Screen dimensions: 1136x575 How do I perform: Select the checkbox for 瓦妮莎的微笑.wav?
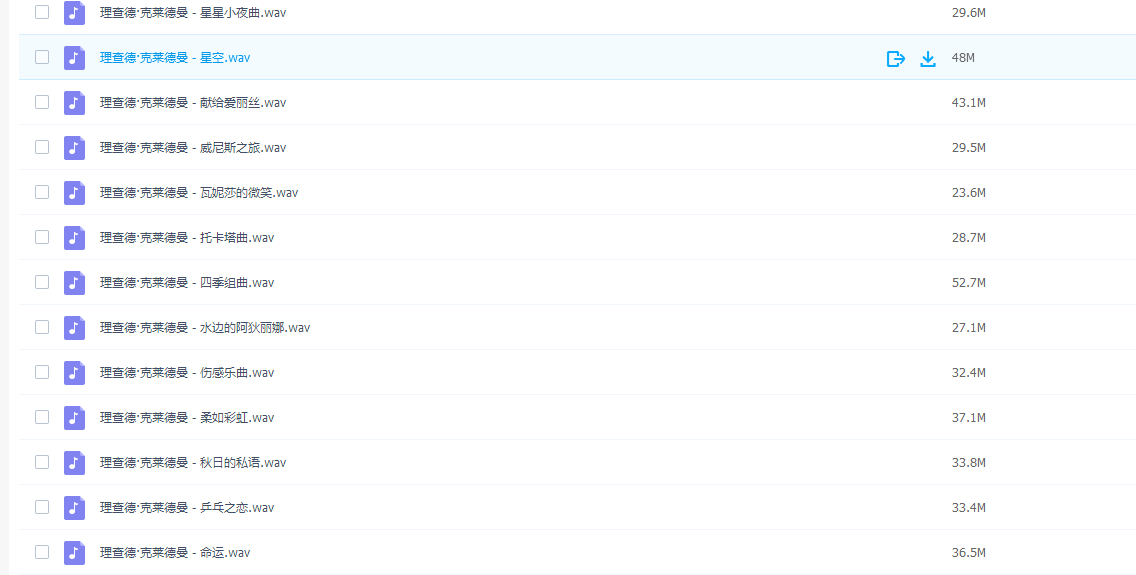(x=42, y=191)
